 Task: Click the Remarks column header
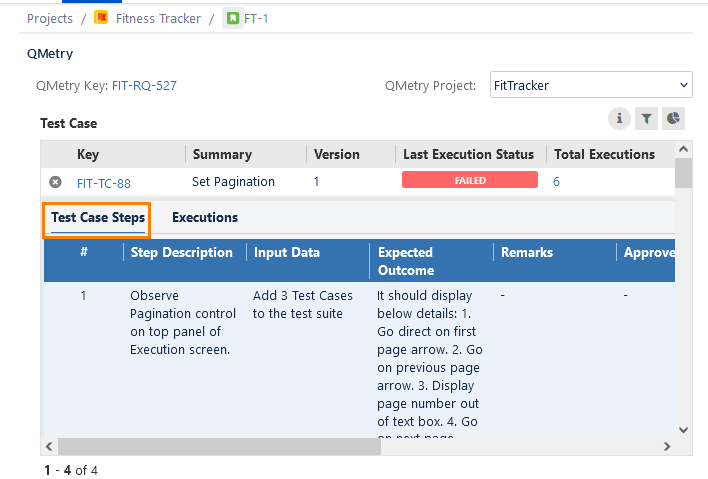pyautogui.click(x=527, y=252)
